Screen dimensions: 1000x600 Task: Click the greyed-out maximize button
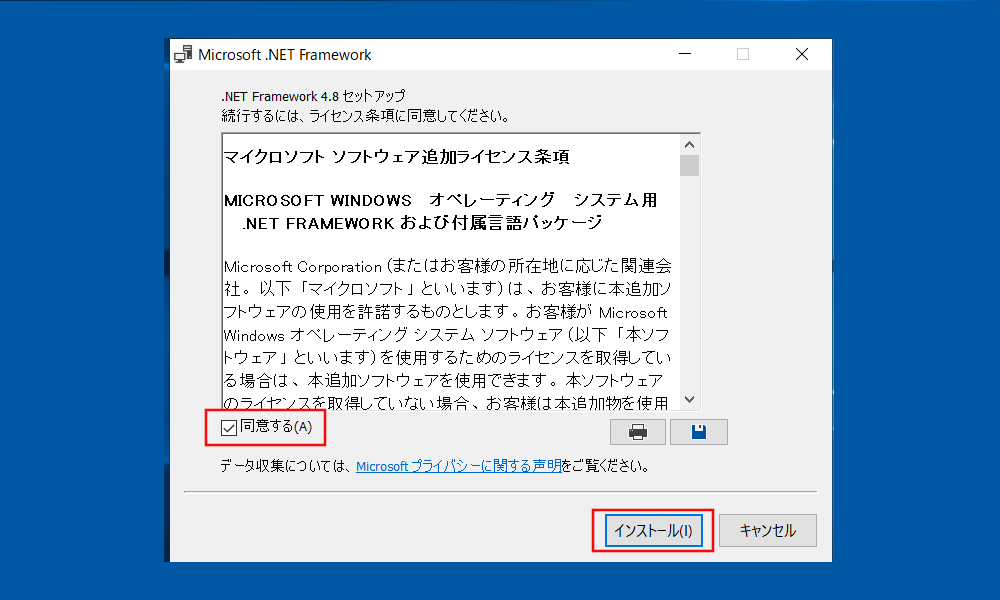[x=743, y=55]
